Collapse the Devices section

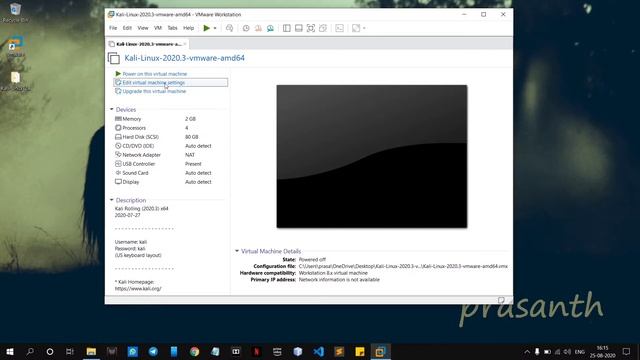[x=112, y=109]
